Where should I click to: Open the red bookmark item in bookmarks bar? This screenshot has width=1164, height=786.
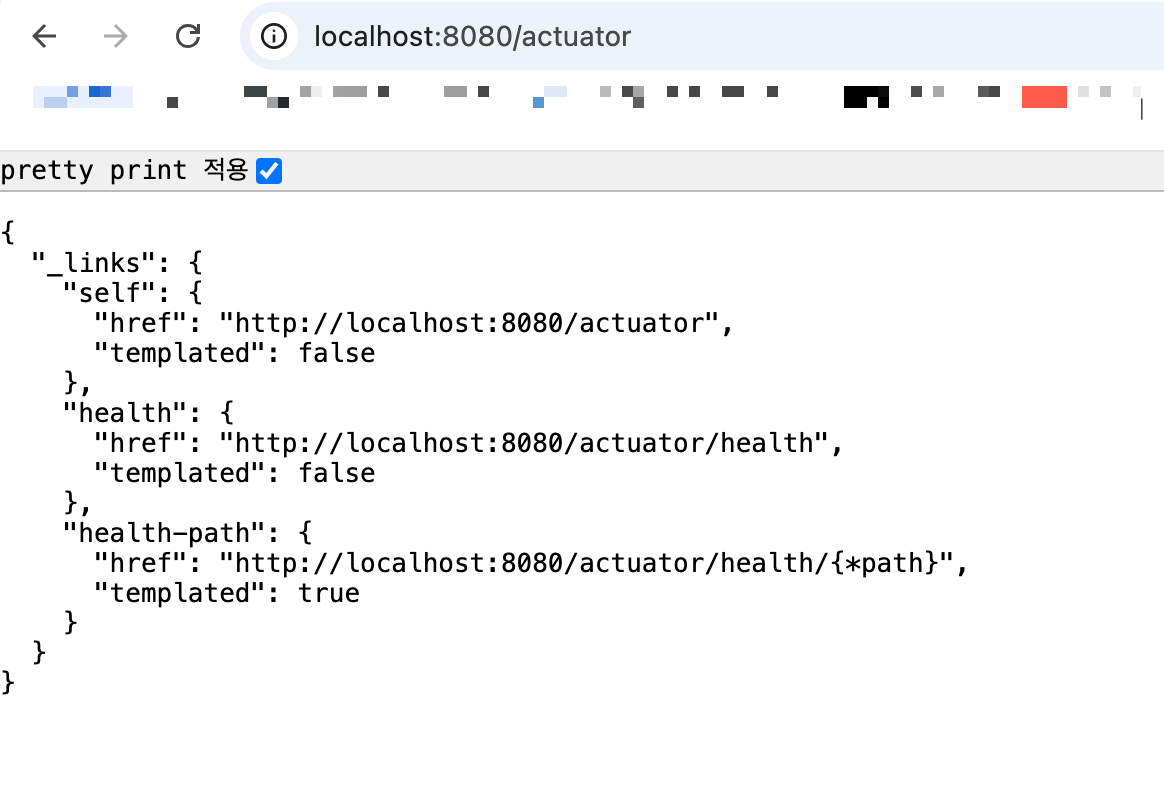(x=1044, y=96)
